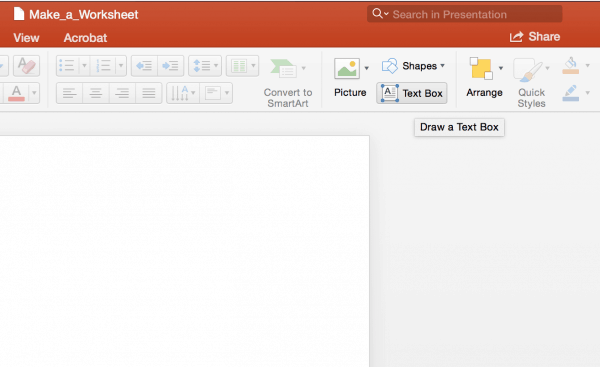Click the shape fill bucket icon
The width and height of the screenshot is (600, 367).
(x=571, y=65)
